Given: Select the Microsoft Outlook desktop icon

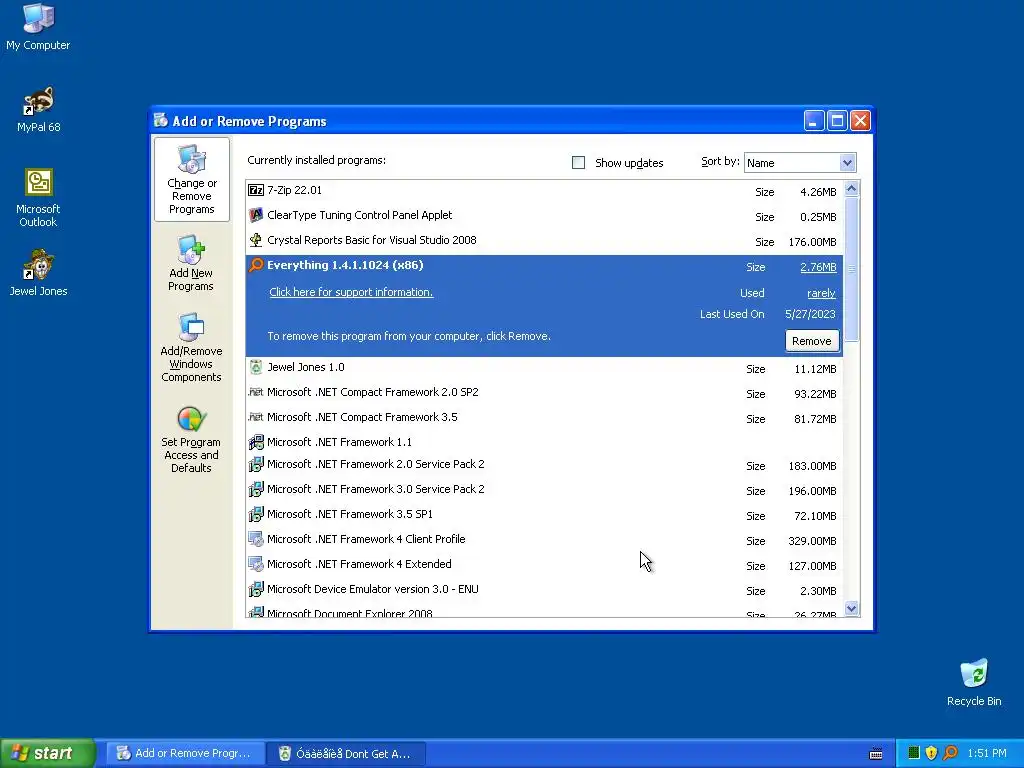Looking at the screenshot, I should 38,197.
